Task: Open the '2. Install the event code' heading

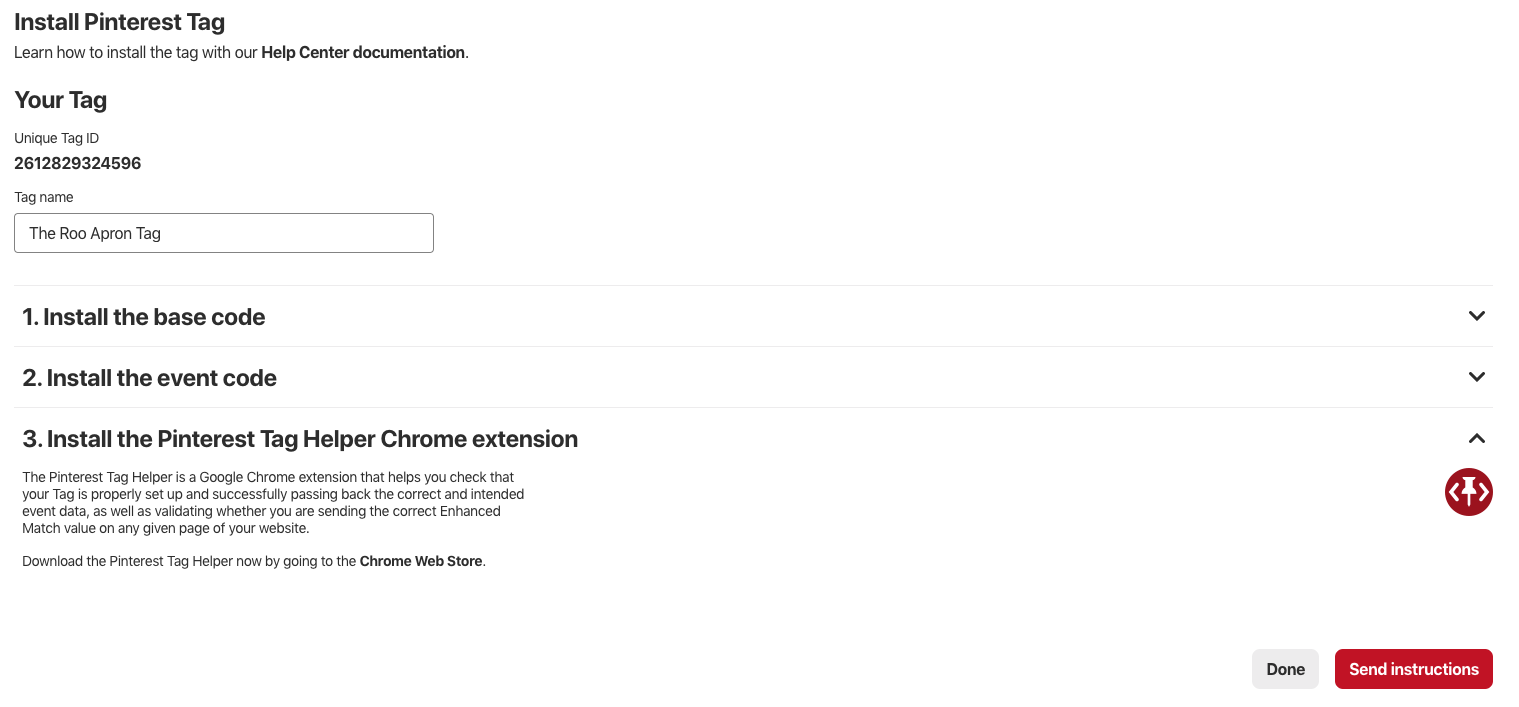Action: click(x=150, y=378)
